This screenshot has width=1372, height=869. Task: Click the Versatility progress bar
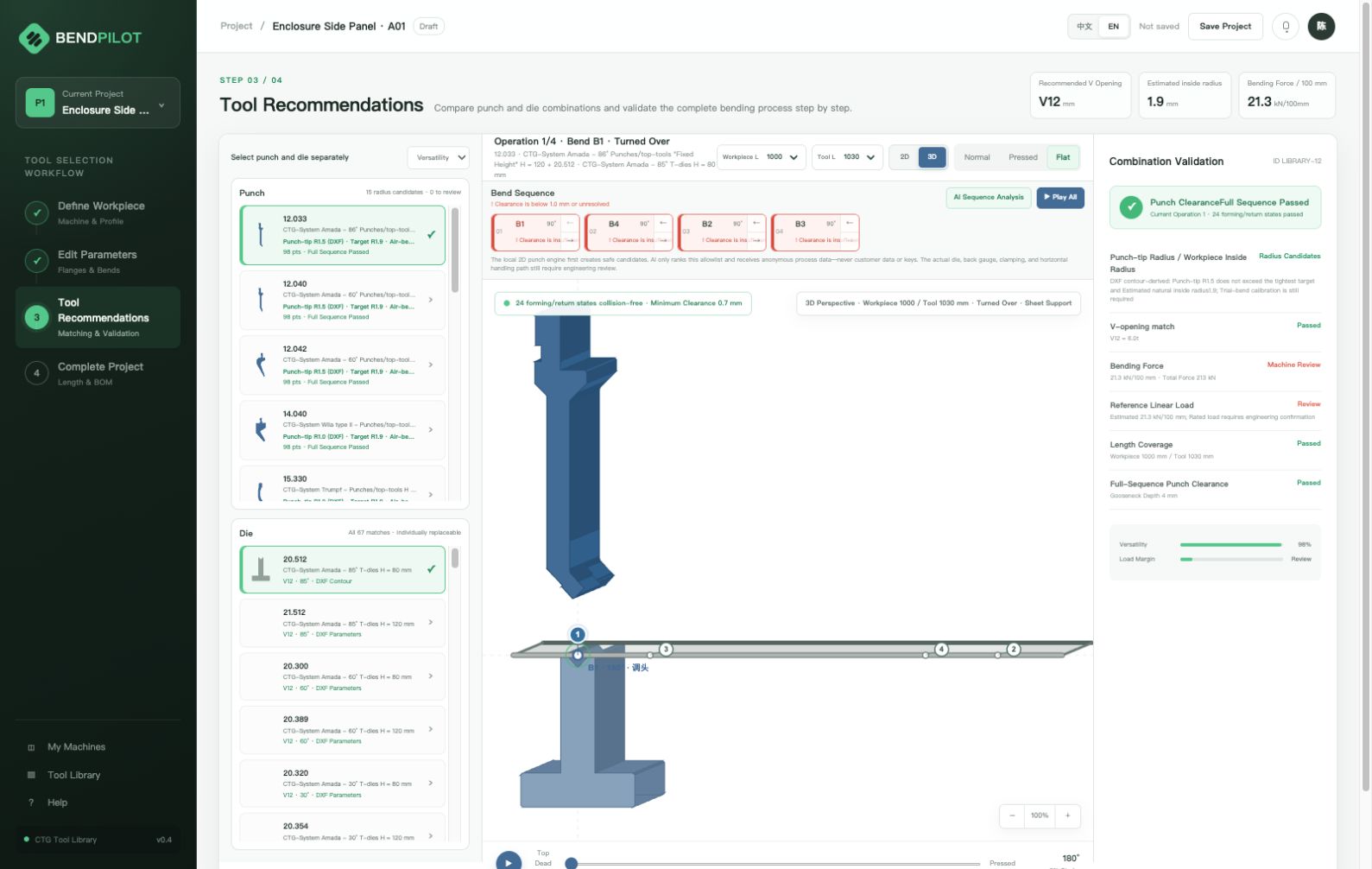1231,545
